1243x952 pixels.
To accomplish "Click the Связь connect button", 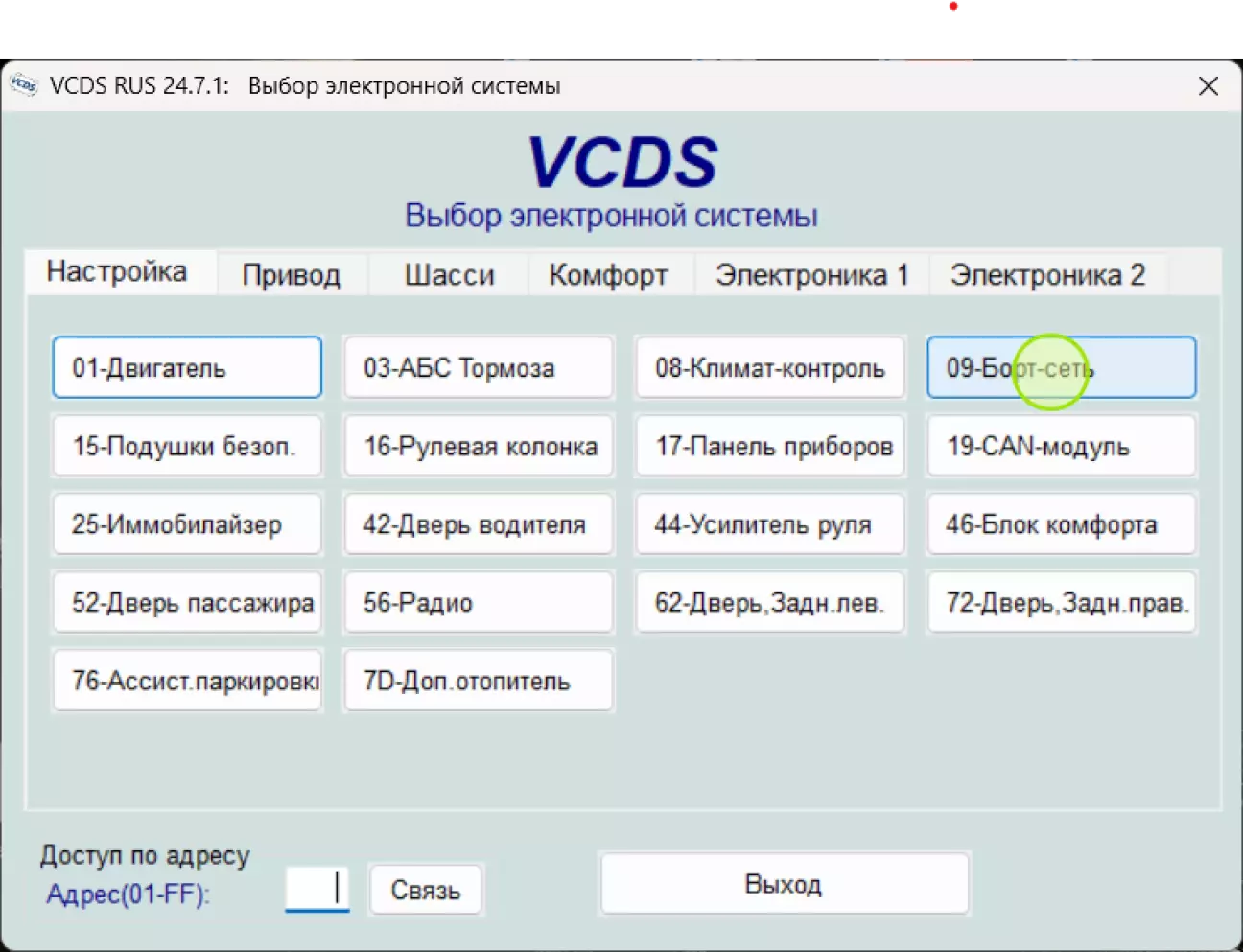I will pos(426,890).
